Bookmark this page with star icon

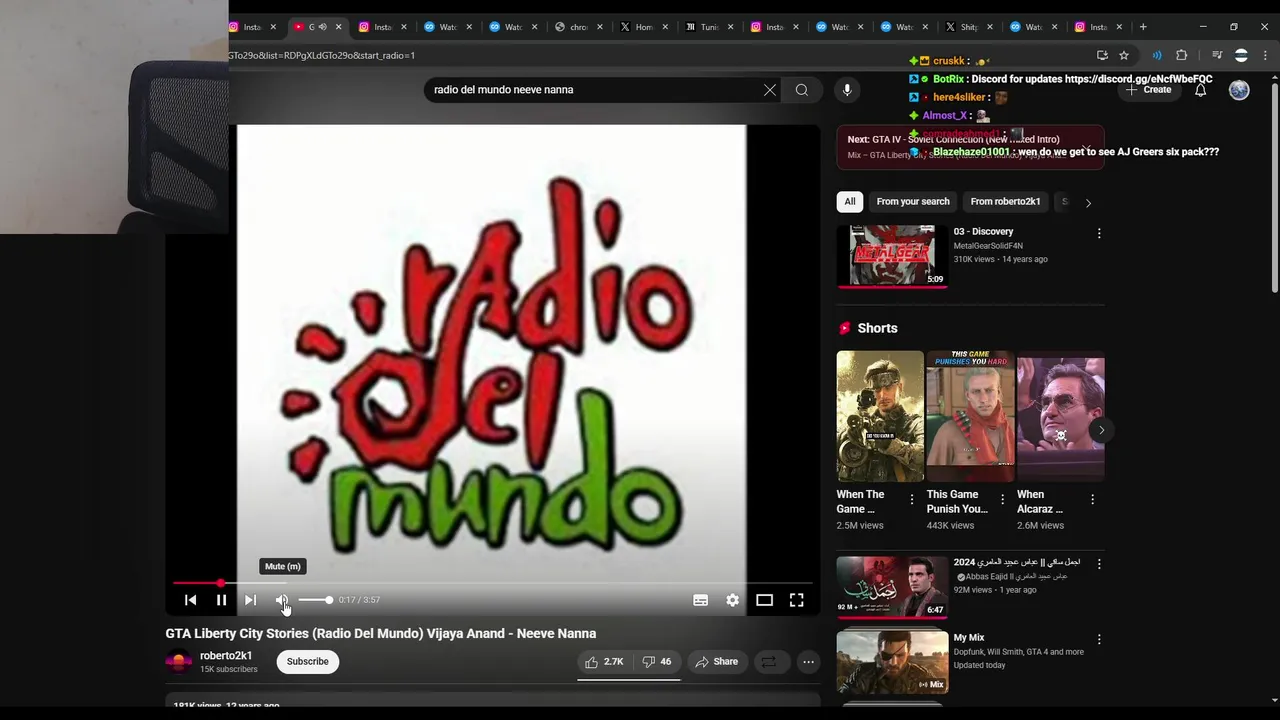(x=1124, y=56)
